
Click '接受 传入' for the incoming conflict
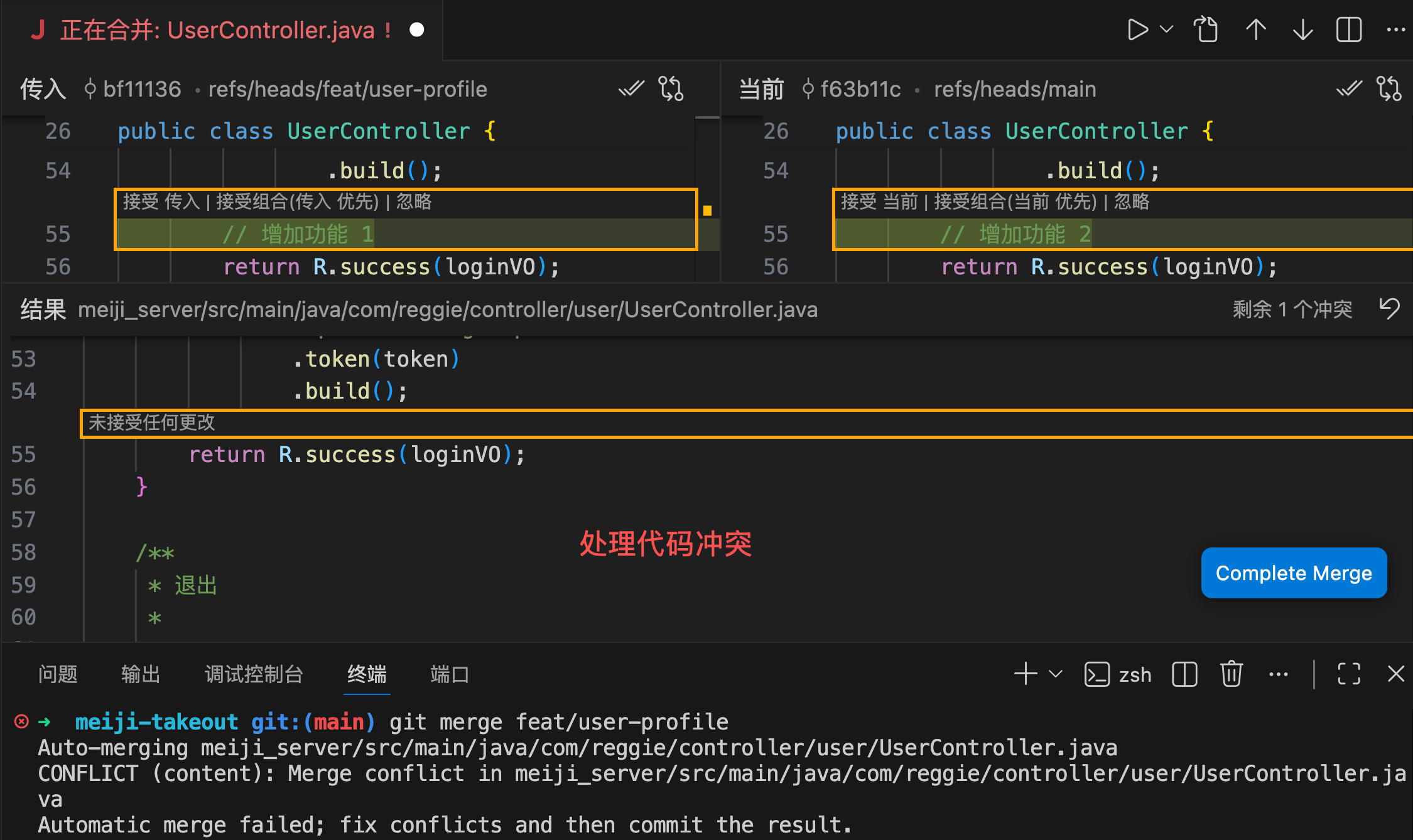click(x=161, y=202)
